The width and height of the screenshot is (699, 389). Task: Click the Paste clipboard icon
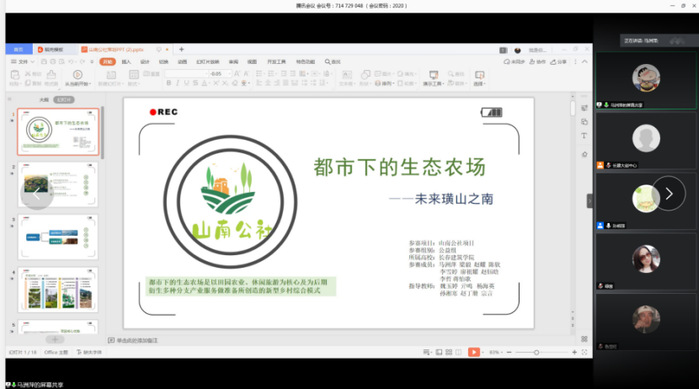(x=15, y=74)
